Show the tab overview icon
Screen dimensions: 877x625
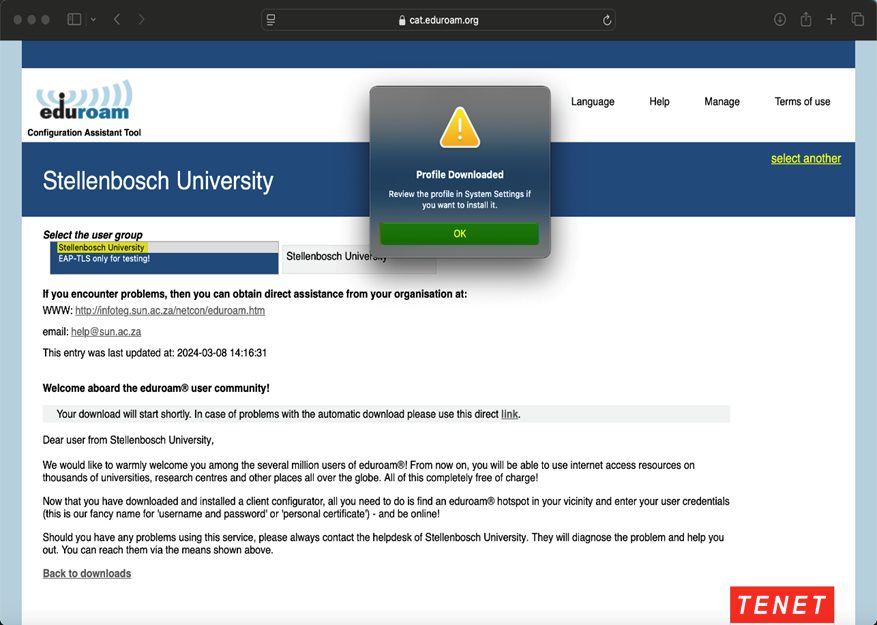pos(857,20)
